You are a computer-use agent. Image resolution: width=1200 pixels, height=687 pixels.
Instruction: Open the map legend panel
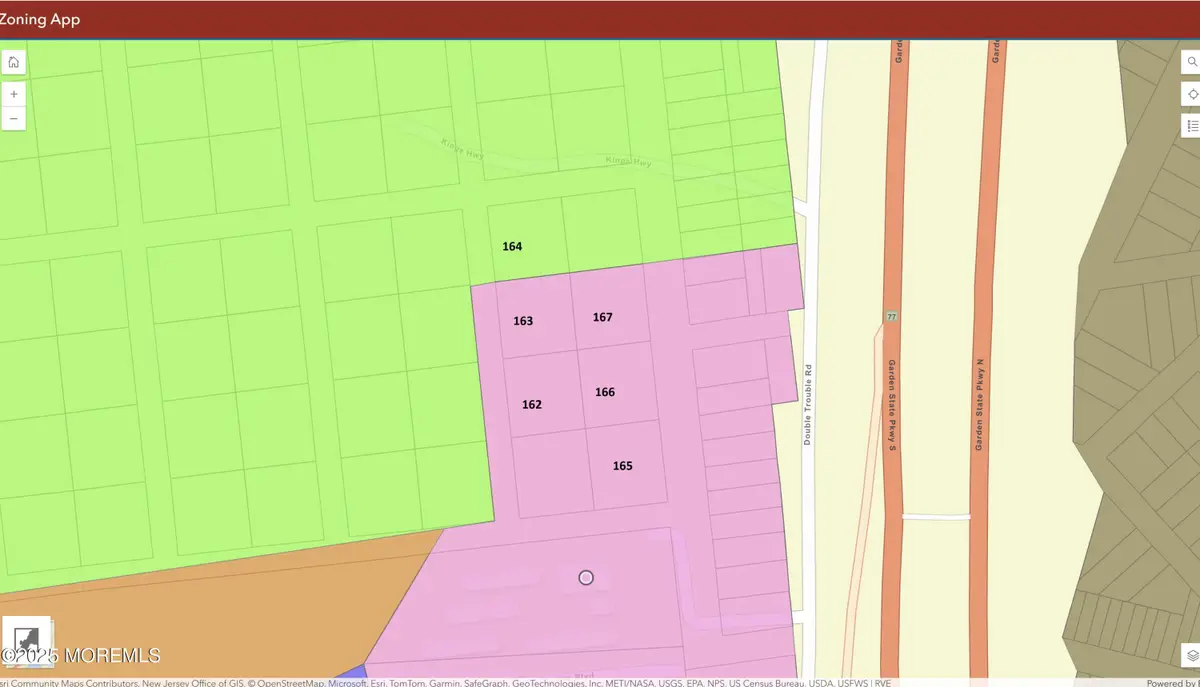pyautogui.click(x=1192, y=125)
